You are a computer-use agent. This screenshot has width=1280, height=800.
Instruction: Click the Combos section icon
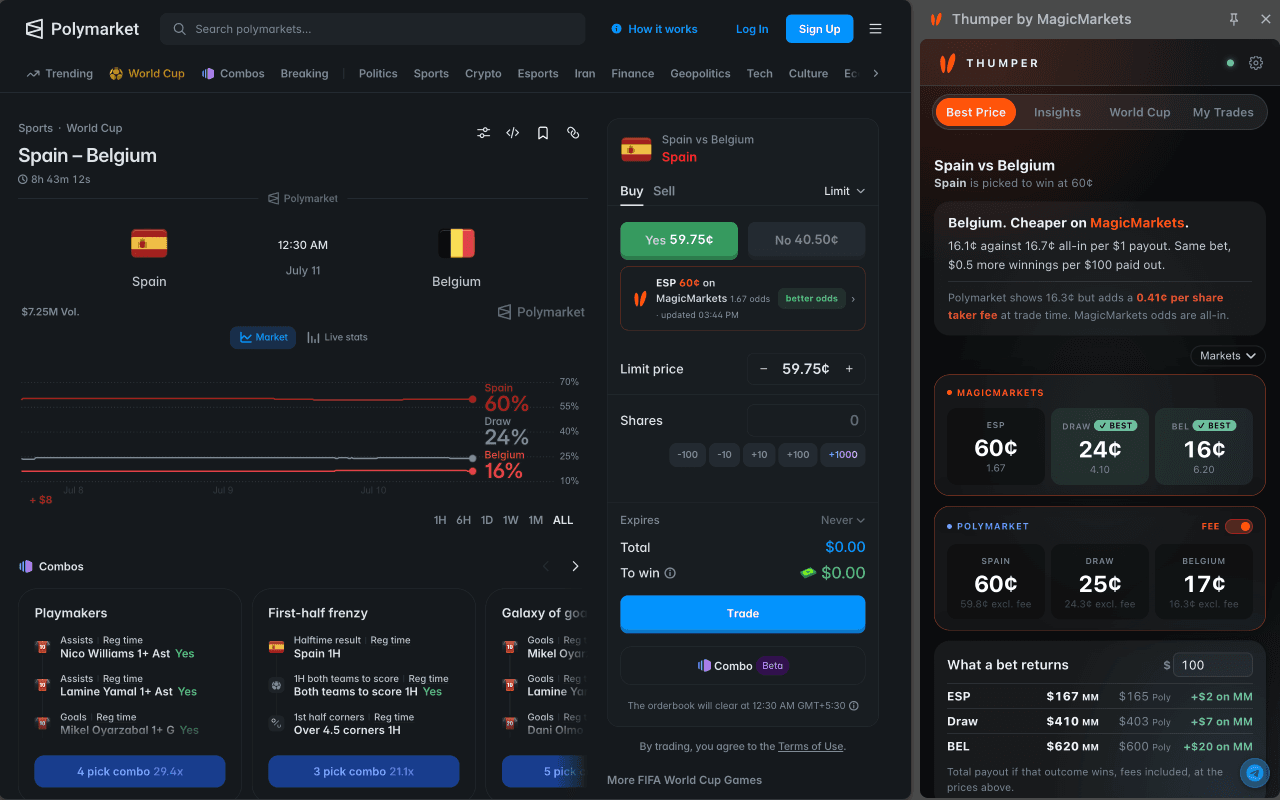pyautogui.click(x=26, y=566)
